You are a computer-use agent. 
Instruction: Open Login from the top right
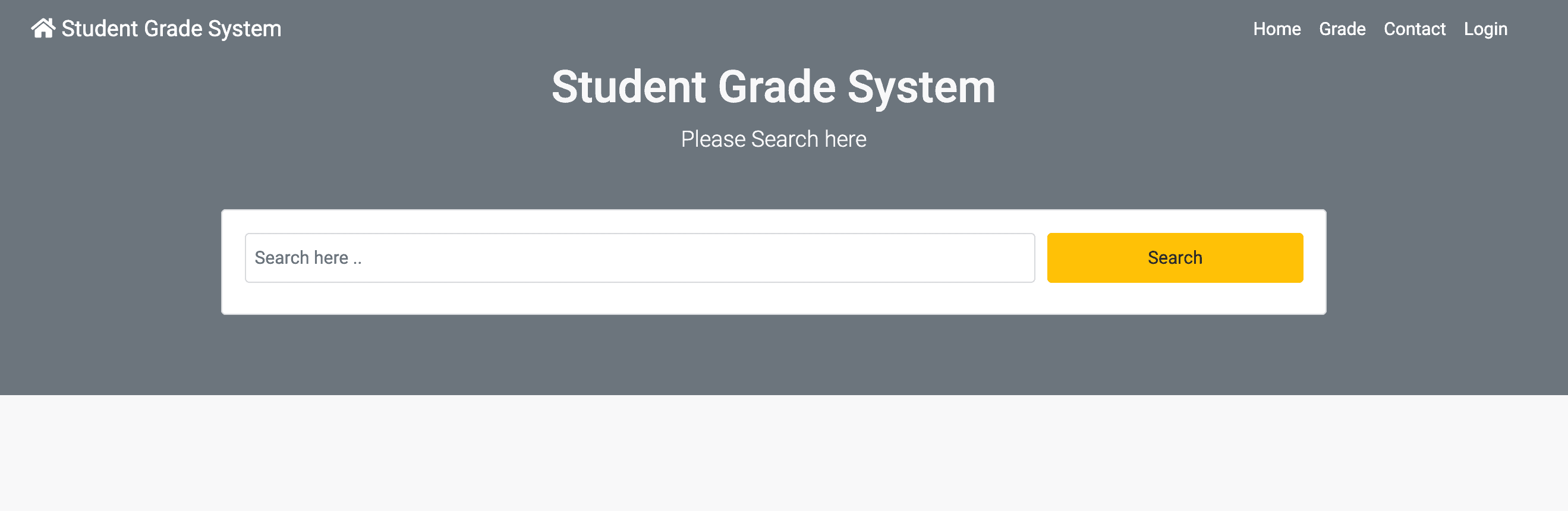point(1486,29)
